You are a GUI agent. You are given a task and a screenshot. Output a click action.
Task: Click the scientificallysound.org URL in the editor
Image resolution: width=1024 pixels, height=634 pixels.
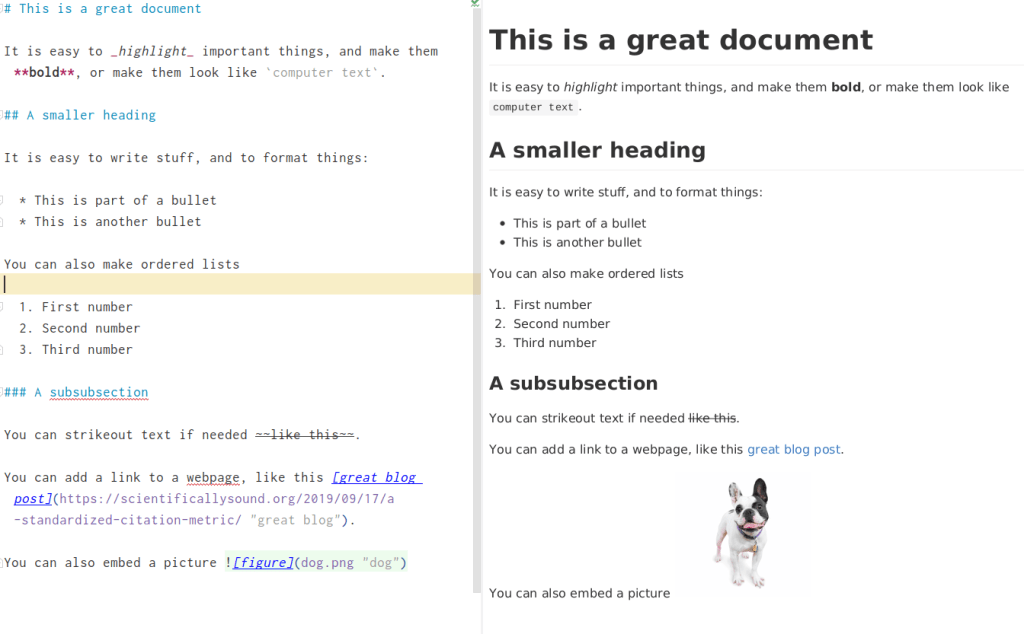[224, 499]
